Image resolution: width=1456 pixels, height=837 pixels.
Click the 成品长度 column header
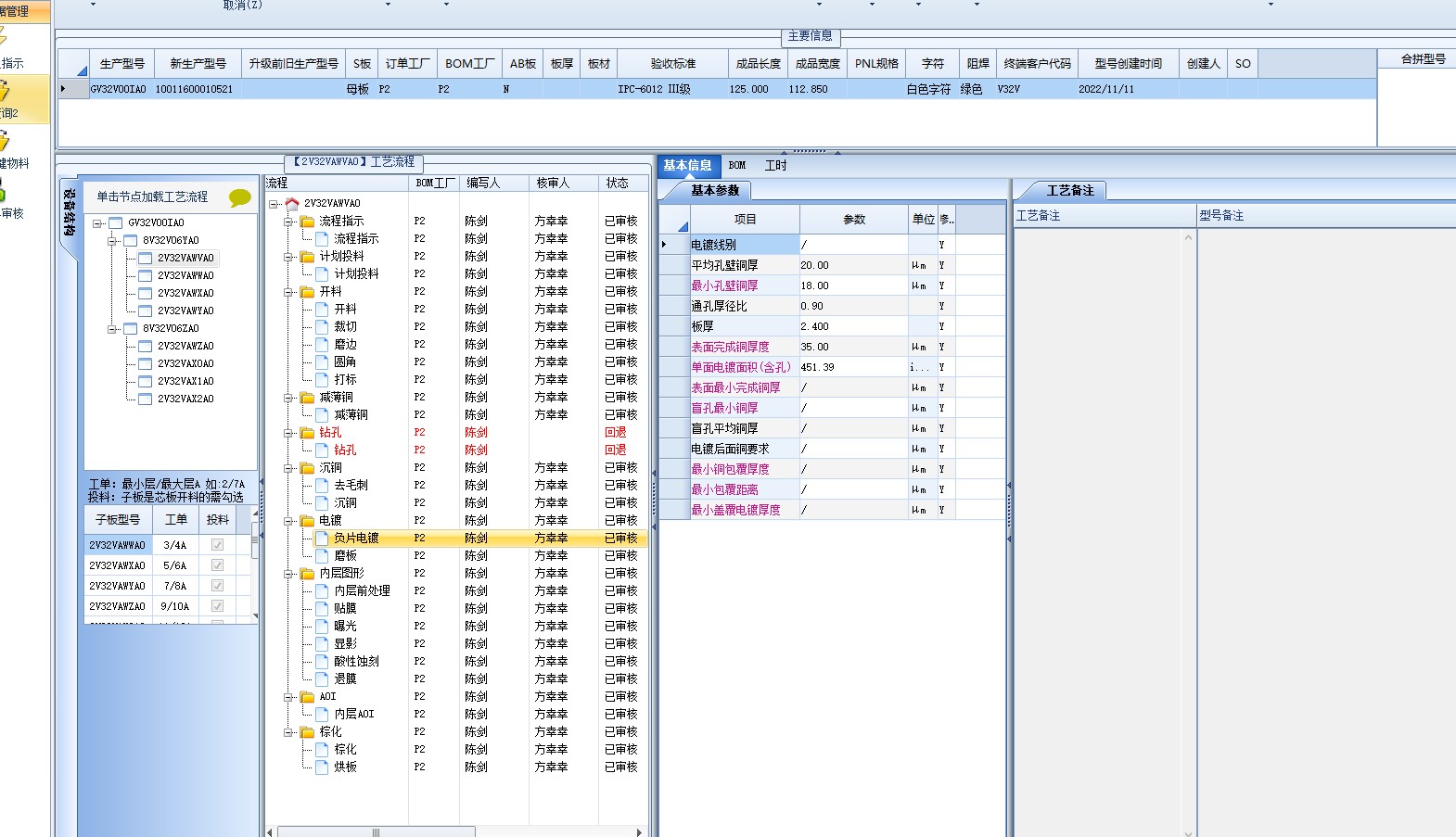[759, 63]
